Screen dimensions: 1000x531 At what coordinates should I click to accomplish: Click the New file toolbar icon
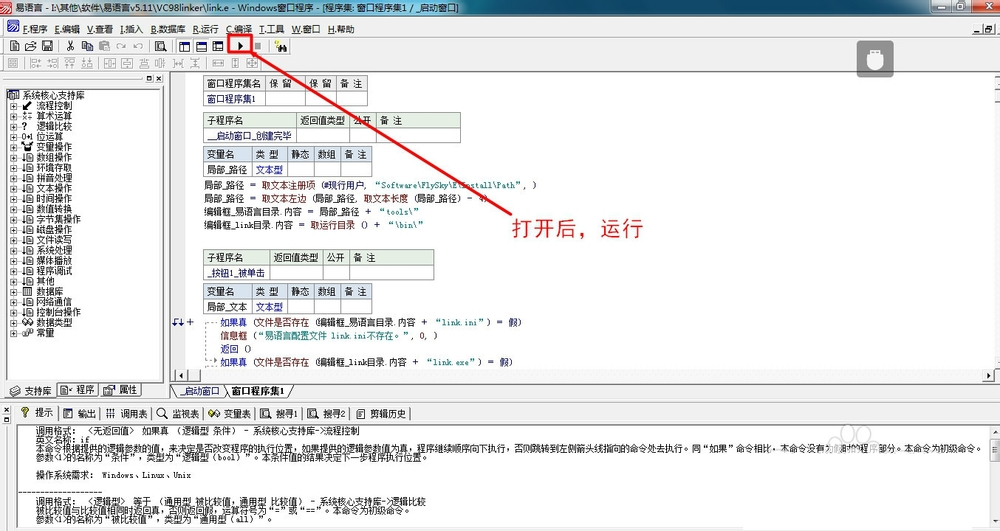pos(14,46)
